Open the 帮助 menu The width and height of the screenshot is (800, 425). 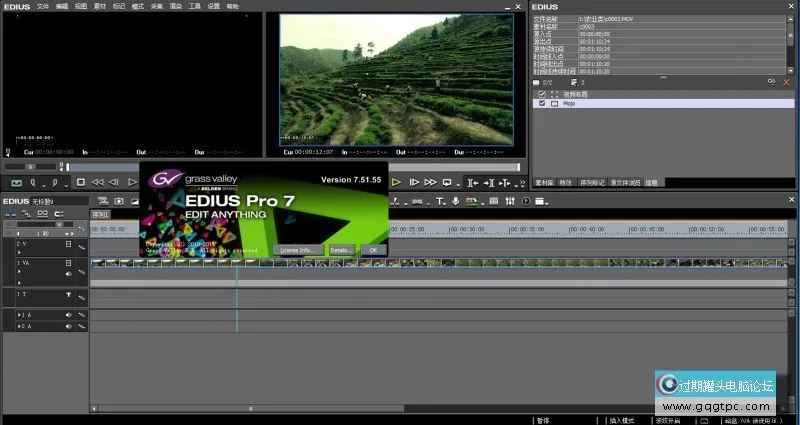[x=233, y=6]
